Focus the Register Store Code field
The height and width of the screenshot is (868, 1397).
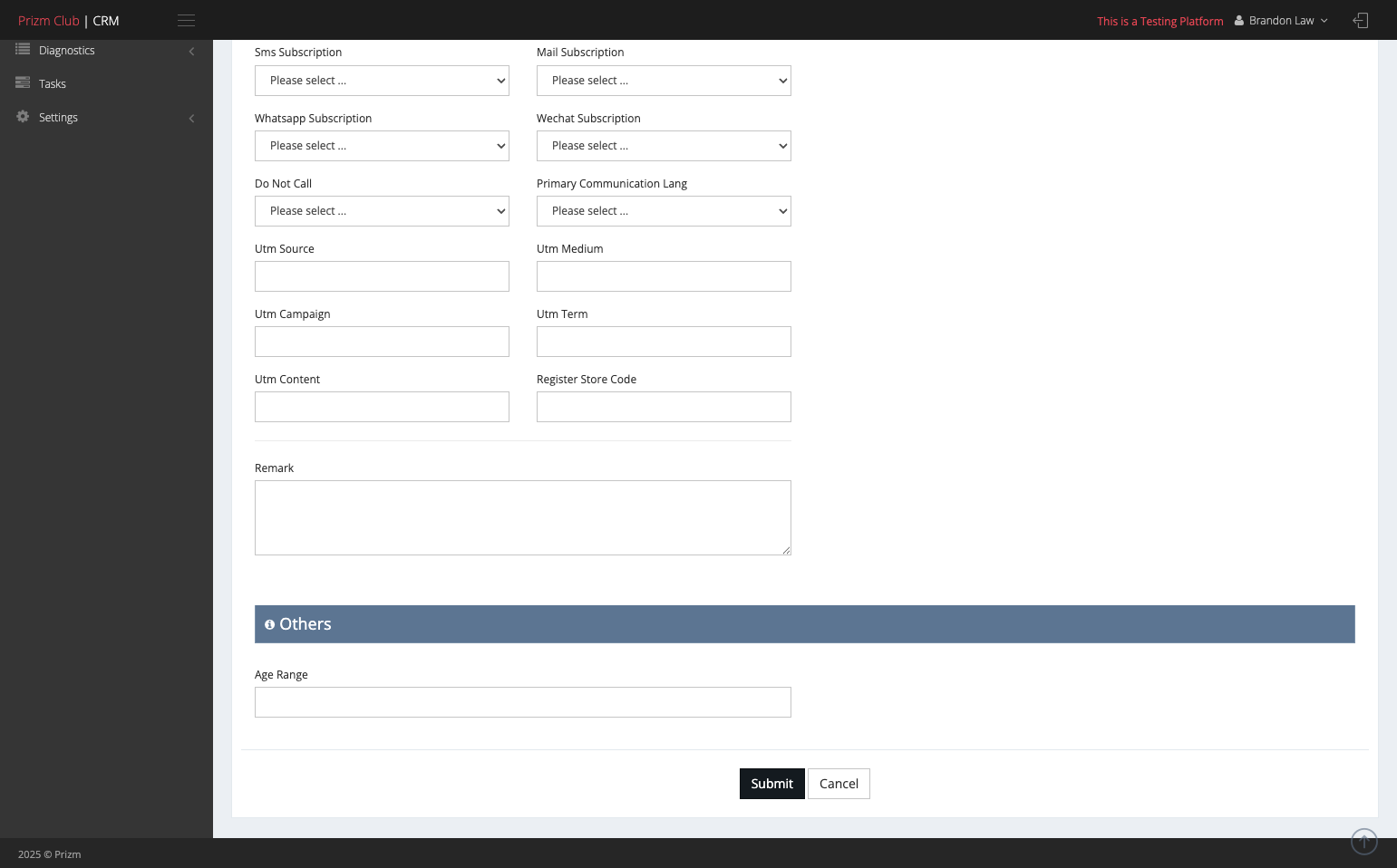[x=664, y=407]
